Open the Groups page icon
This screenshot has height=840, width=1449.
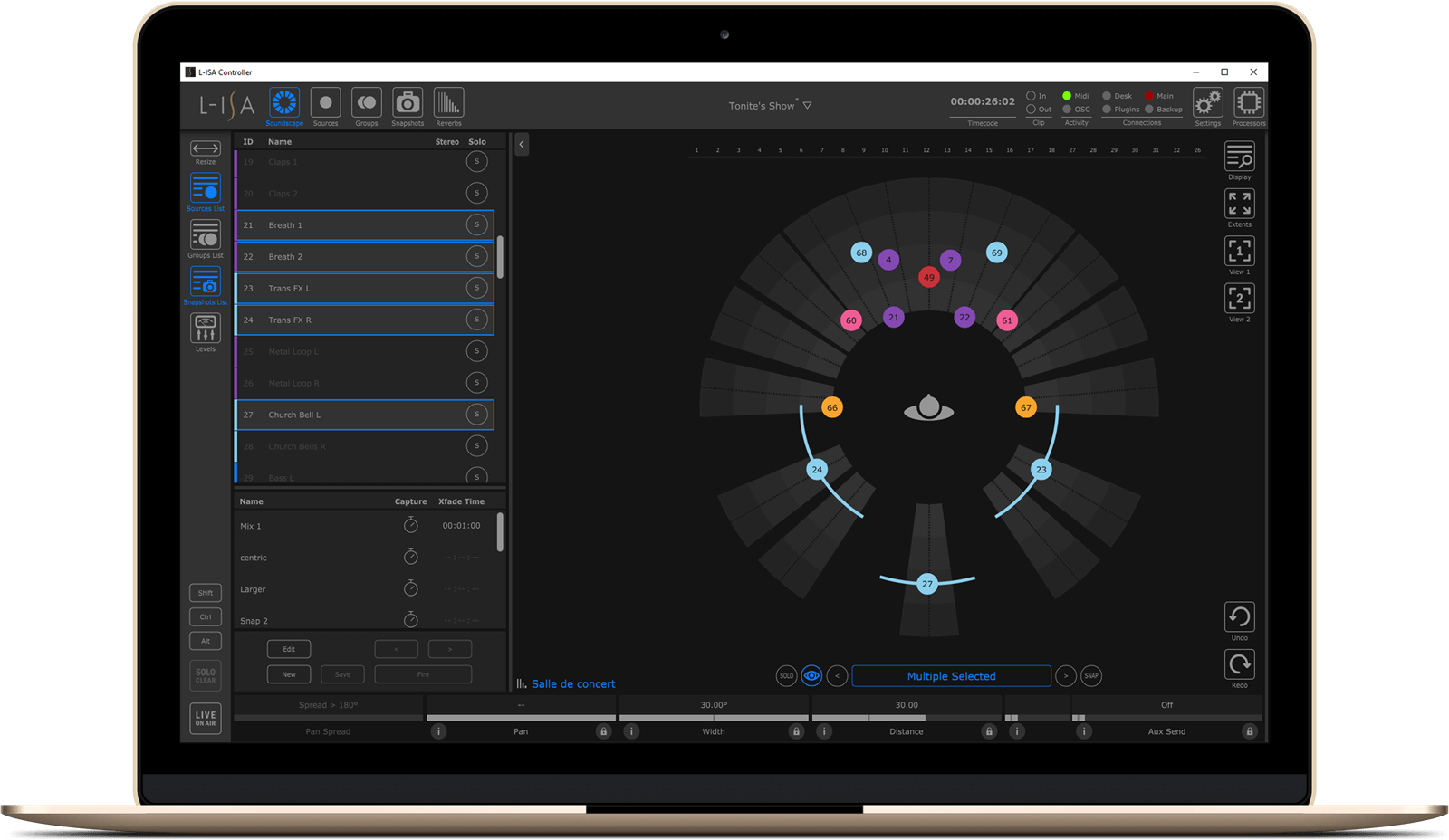point(366,103)
